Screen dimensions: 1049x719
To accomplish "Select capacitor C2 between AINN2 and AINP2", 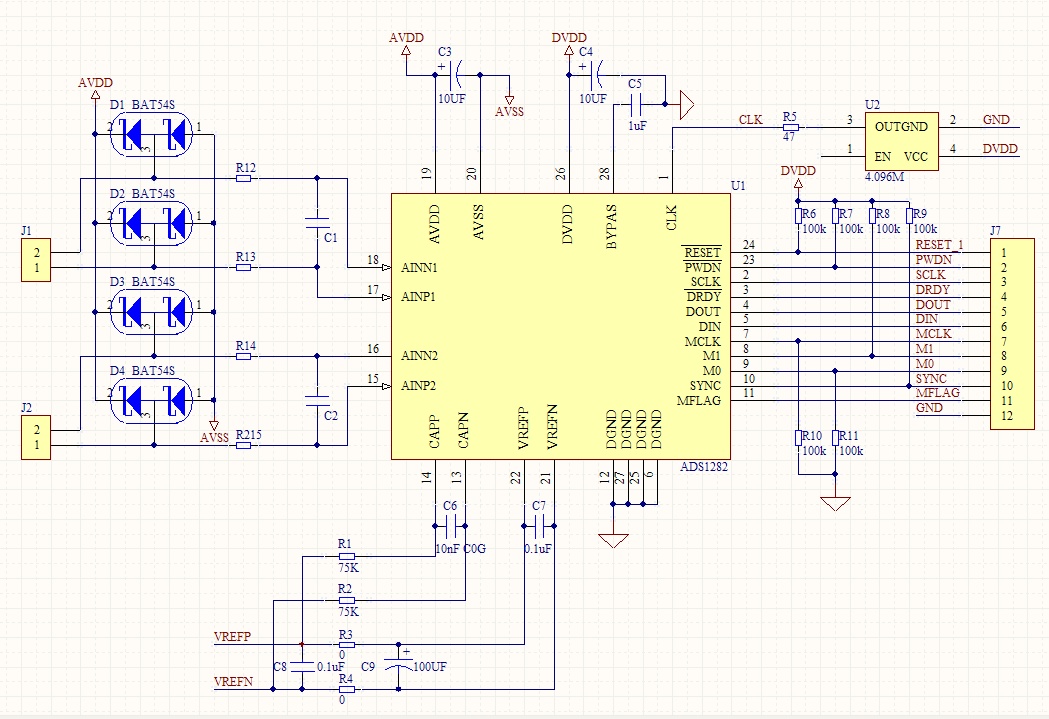I will click(317, 401).
